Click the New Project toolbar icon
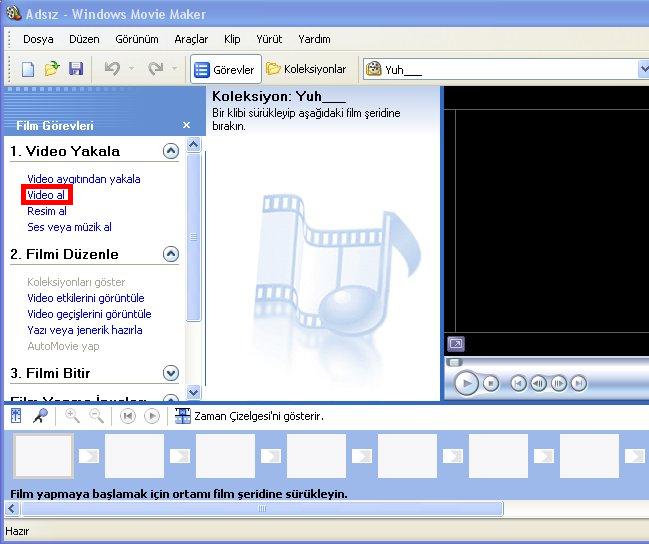Screen dimensions: 649x544 coord(28,69)
